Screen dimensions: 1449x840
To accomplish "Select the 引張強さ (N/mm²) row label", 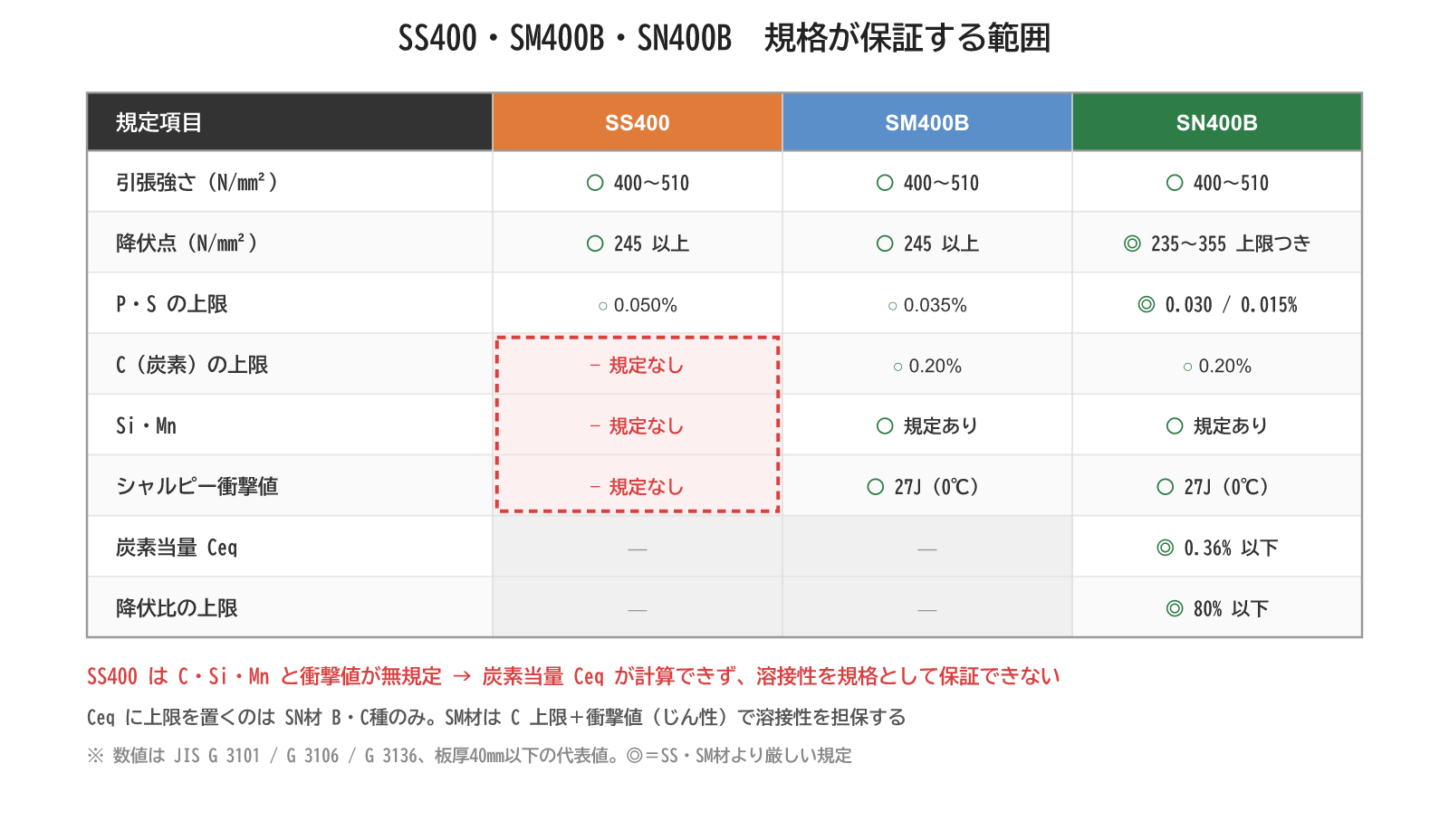I will (197, 183).
